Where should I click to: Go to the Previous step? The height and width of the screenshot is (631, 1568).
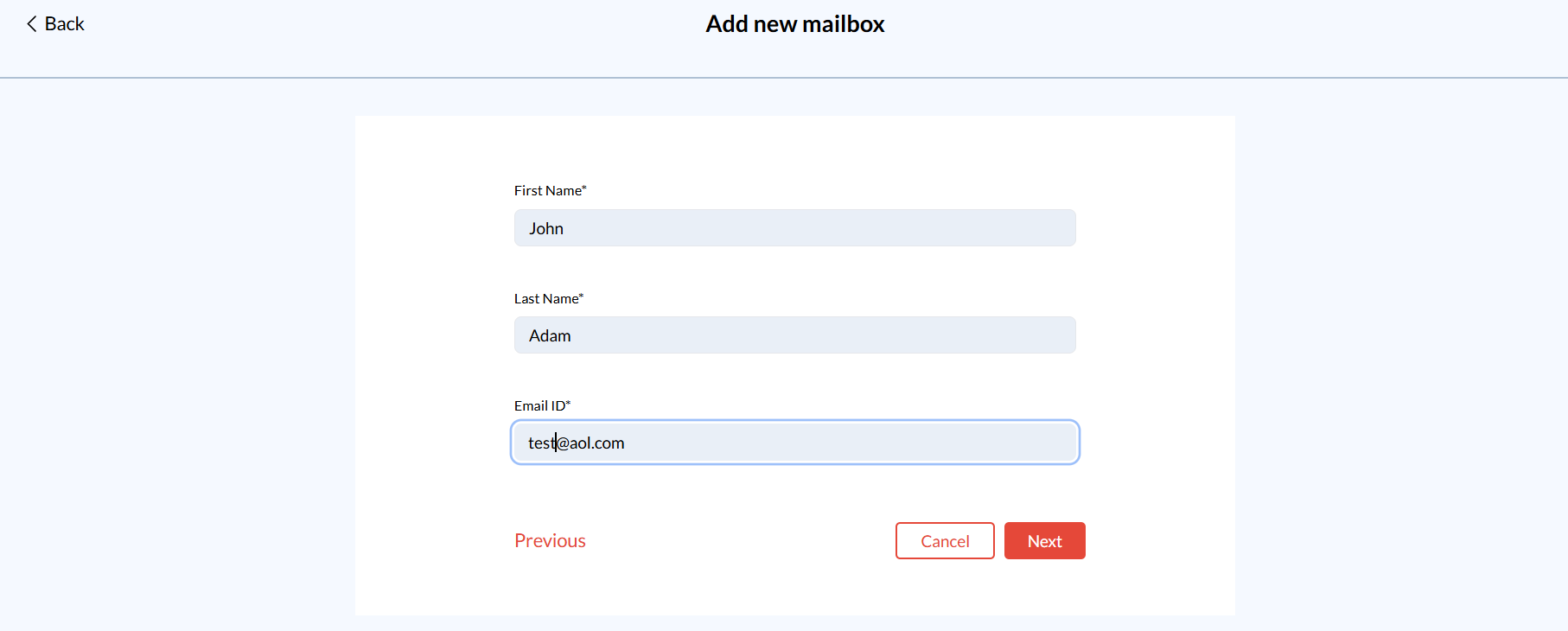click(550, 541)
